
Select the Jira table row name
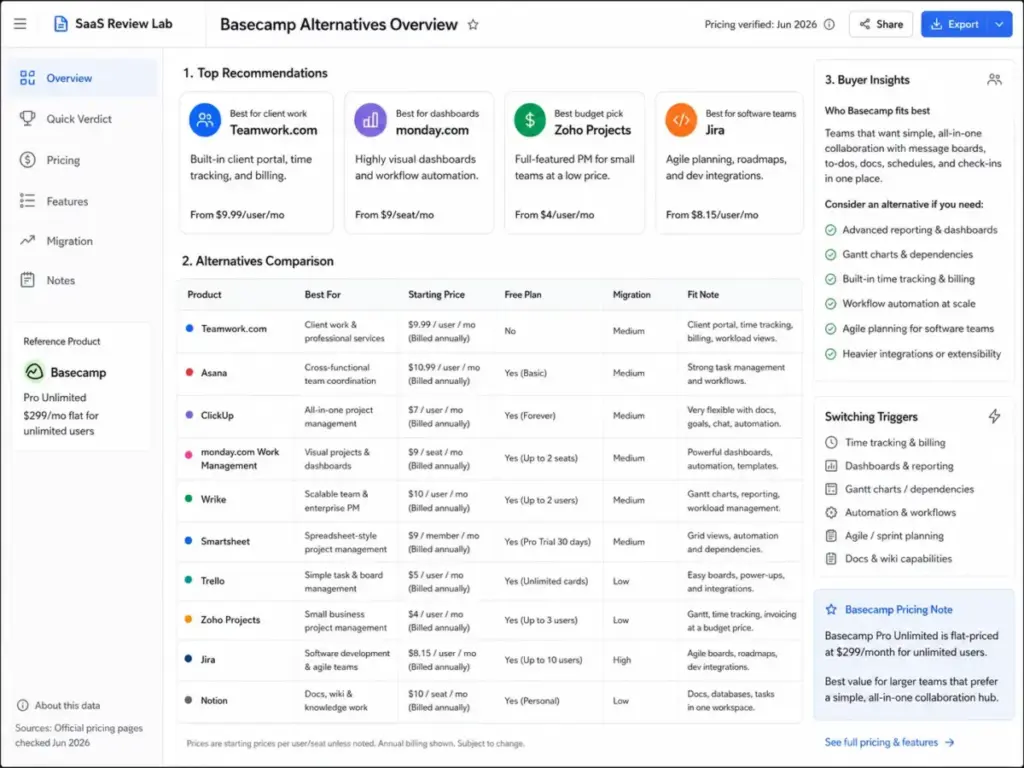[x=208, y=660]
